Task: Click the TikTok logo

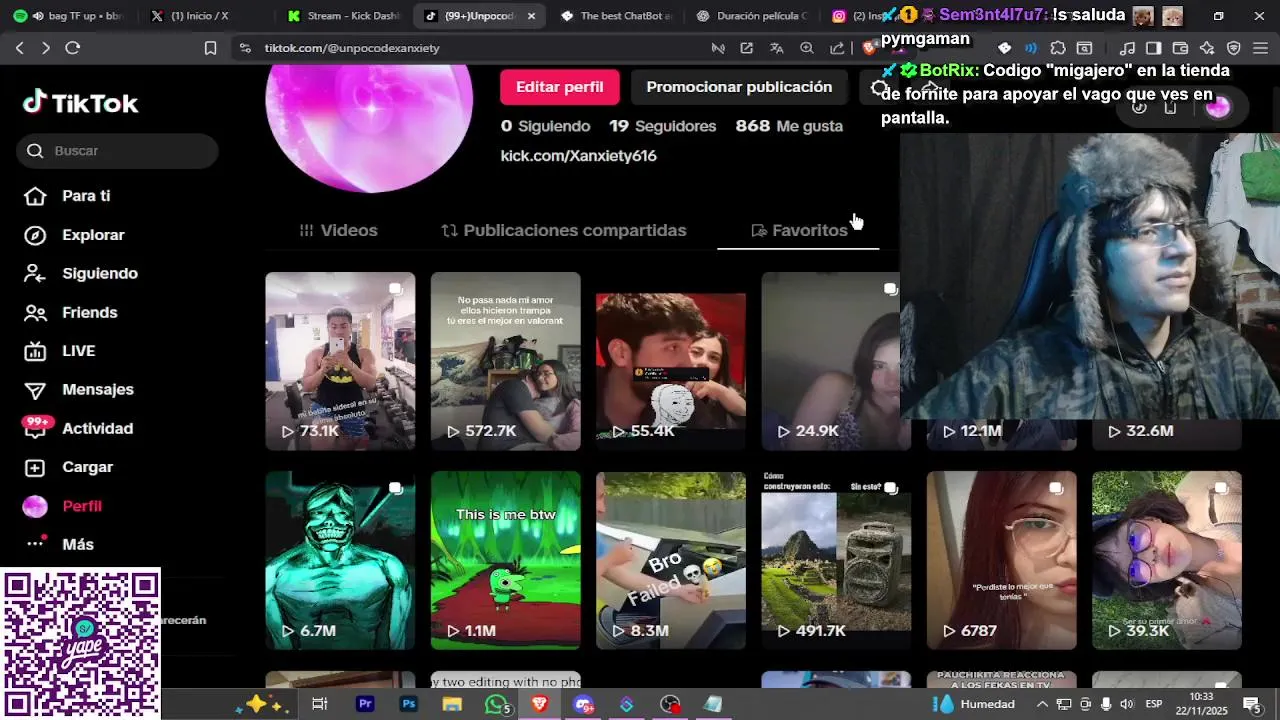Action: [81, 103]
